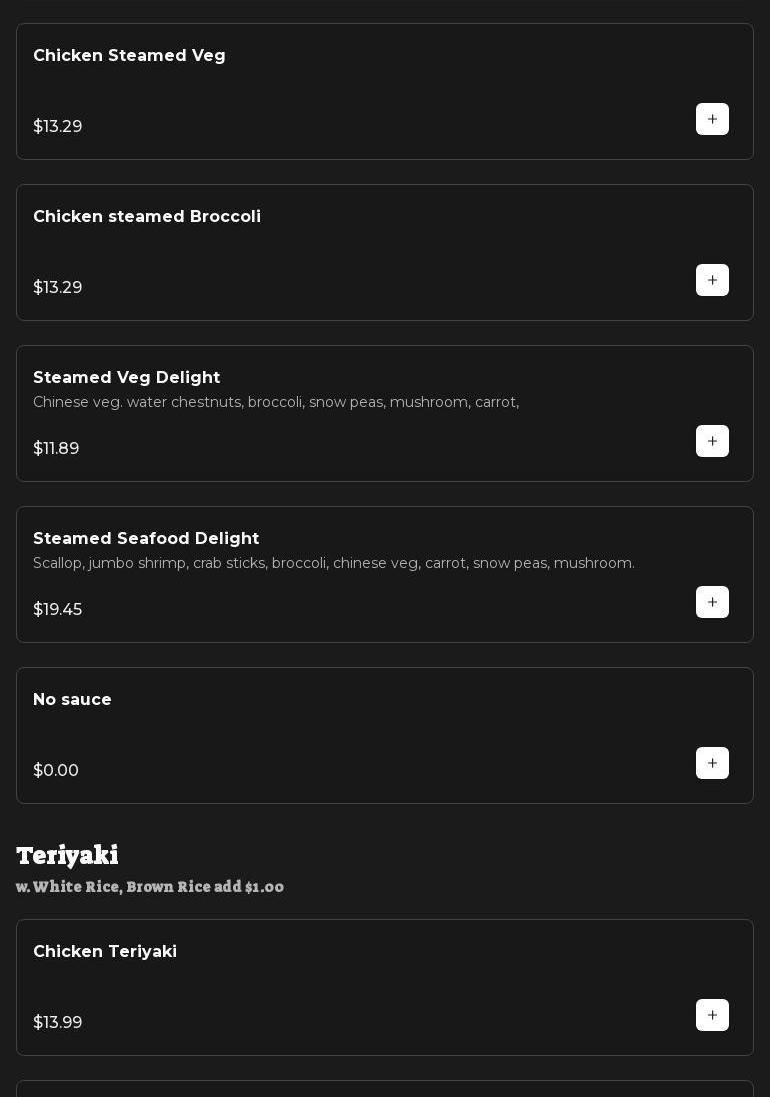This screenshot has height=1097, width=770.
Task: Click the Steamed Seafood Delight ingredients text
Action: [334, 563]
